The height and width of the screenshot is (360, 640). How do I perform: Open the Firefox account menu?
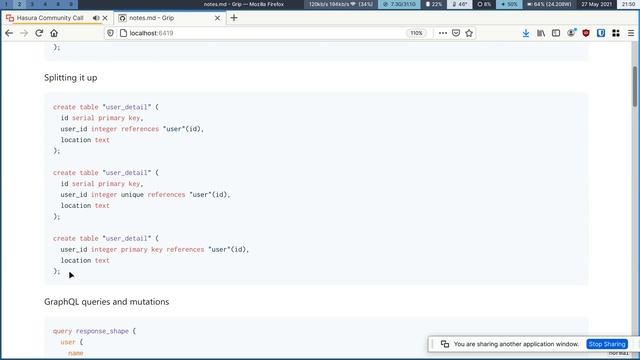pos(571,33)
